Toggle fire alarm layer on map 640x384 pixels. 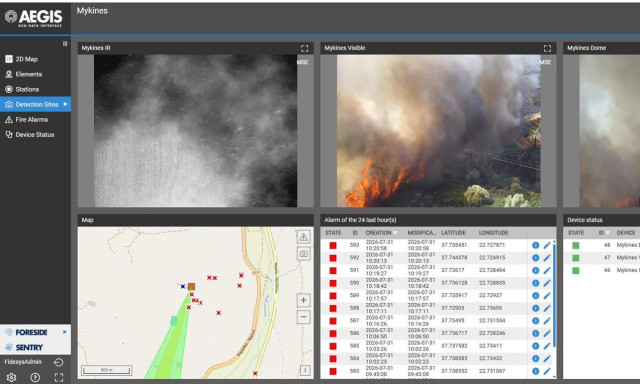click(x=303, y=237)
